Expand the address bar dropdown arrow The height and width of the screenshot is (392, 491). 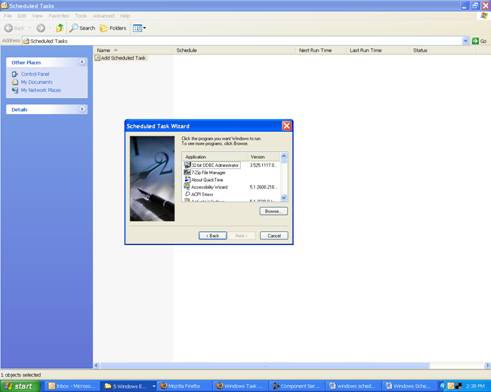coord(465,41)
